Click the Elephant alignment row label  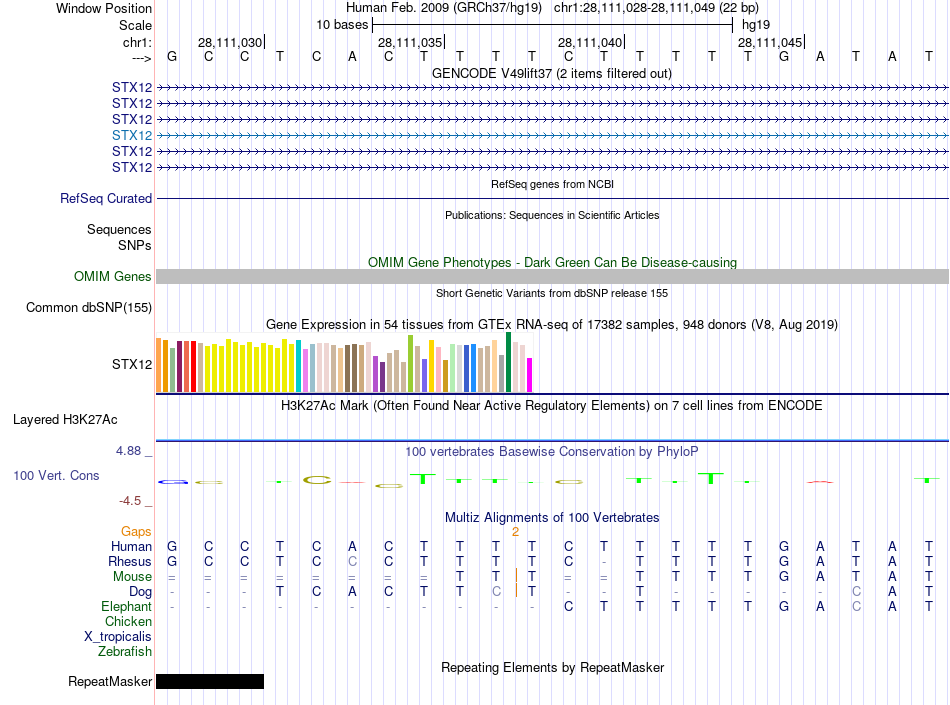(x=126, y=607)
